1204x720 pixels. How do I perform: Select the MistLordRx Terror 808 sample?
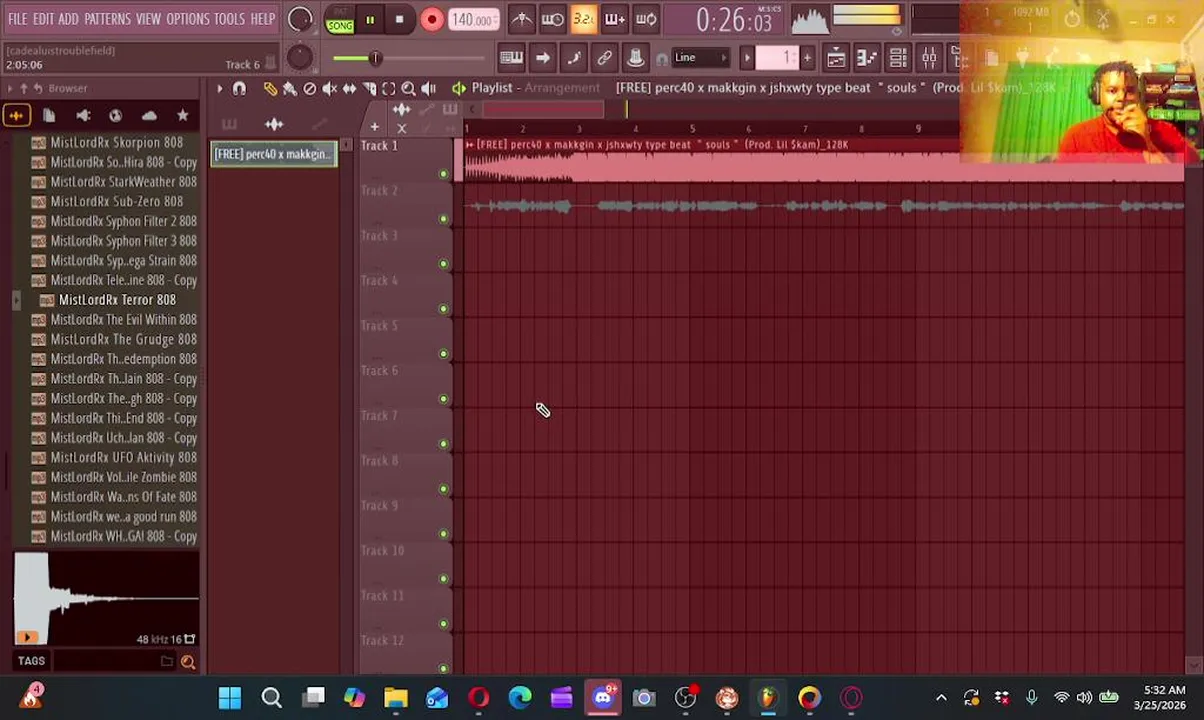117,300
